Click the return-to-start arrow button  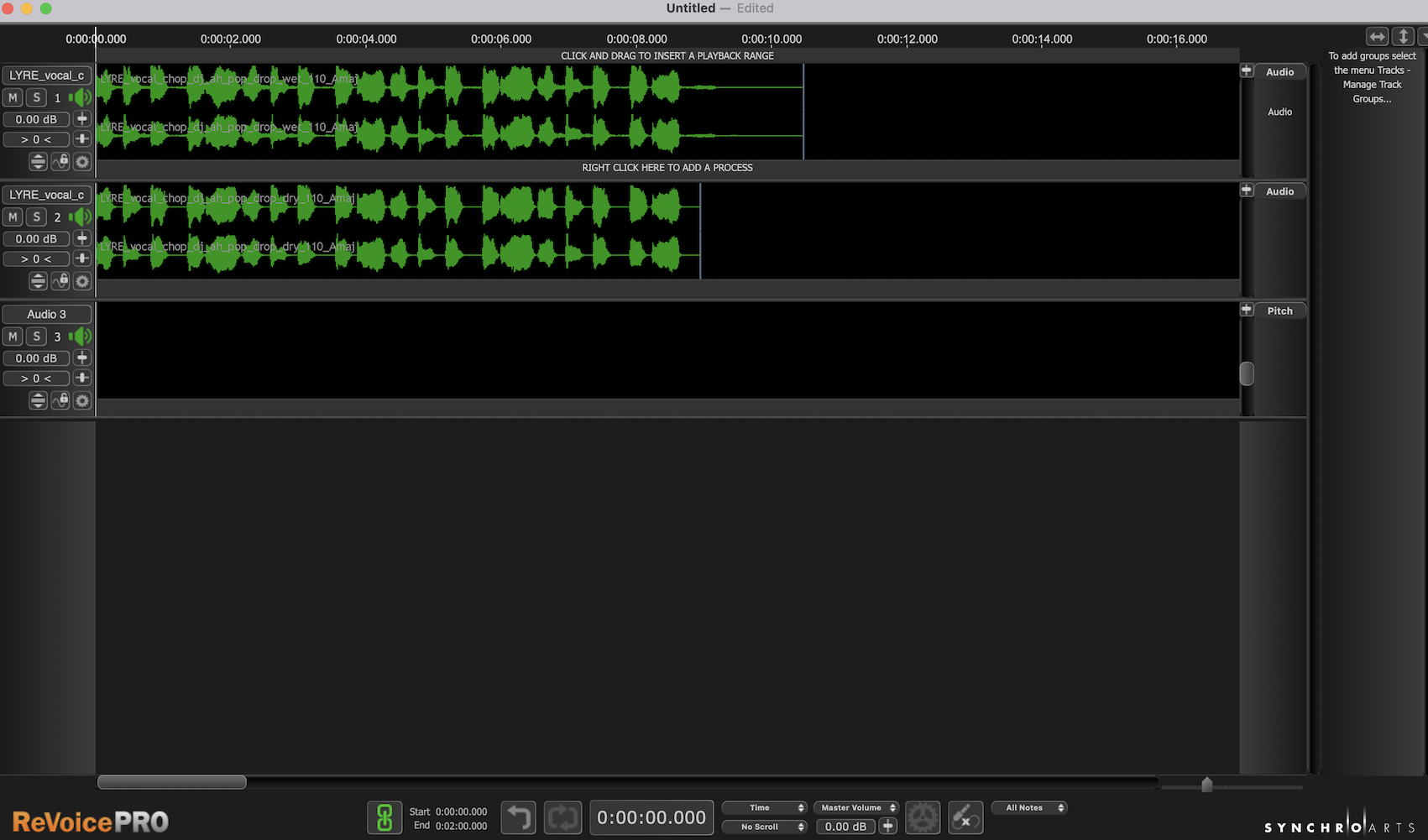click(x=519, y=817)
